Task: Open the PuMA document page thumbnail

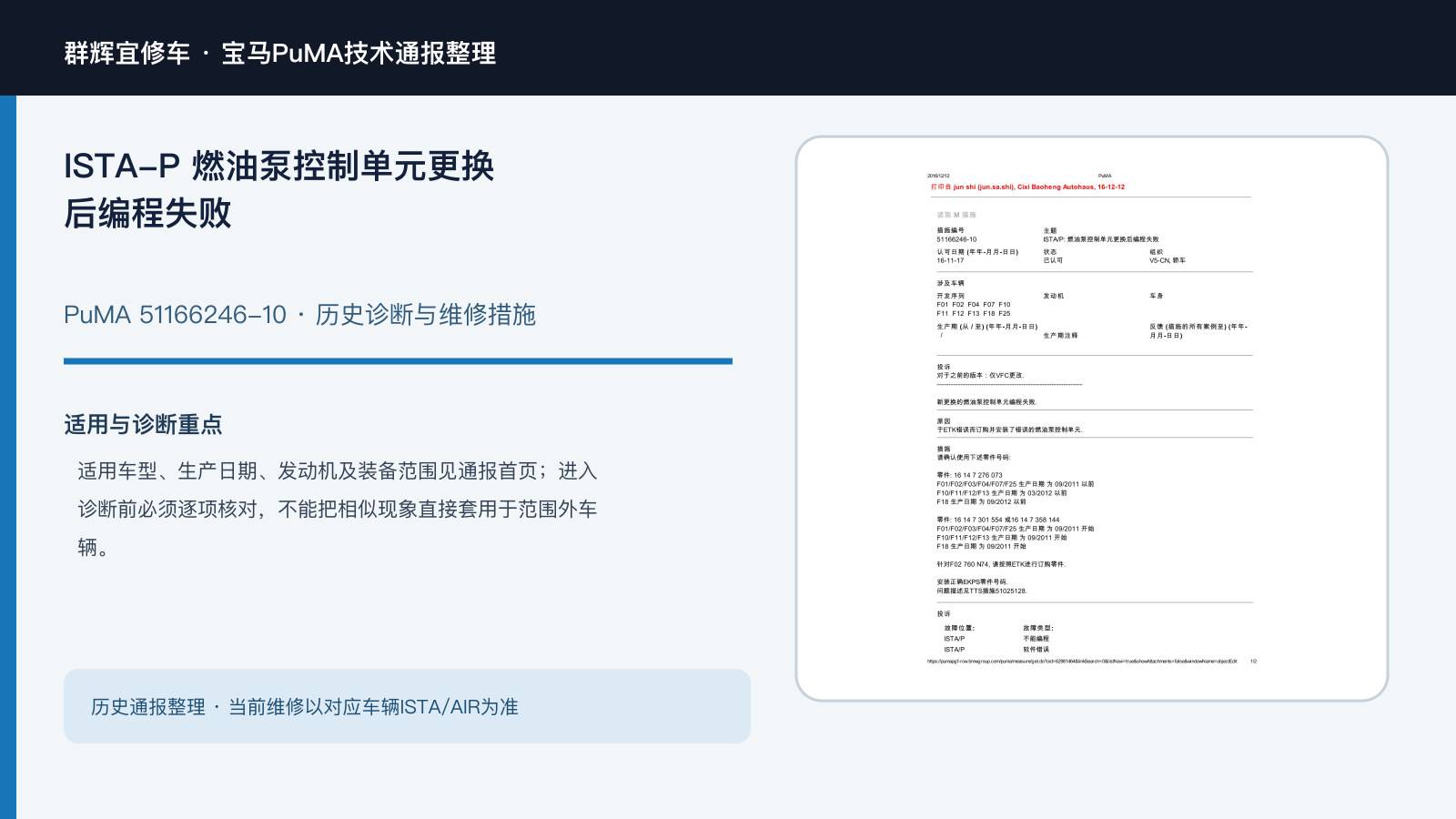Action: 1092,419
